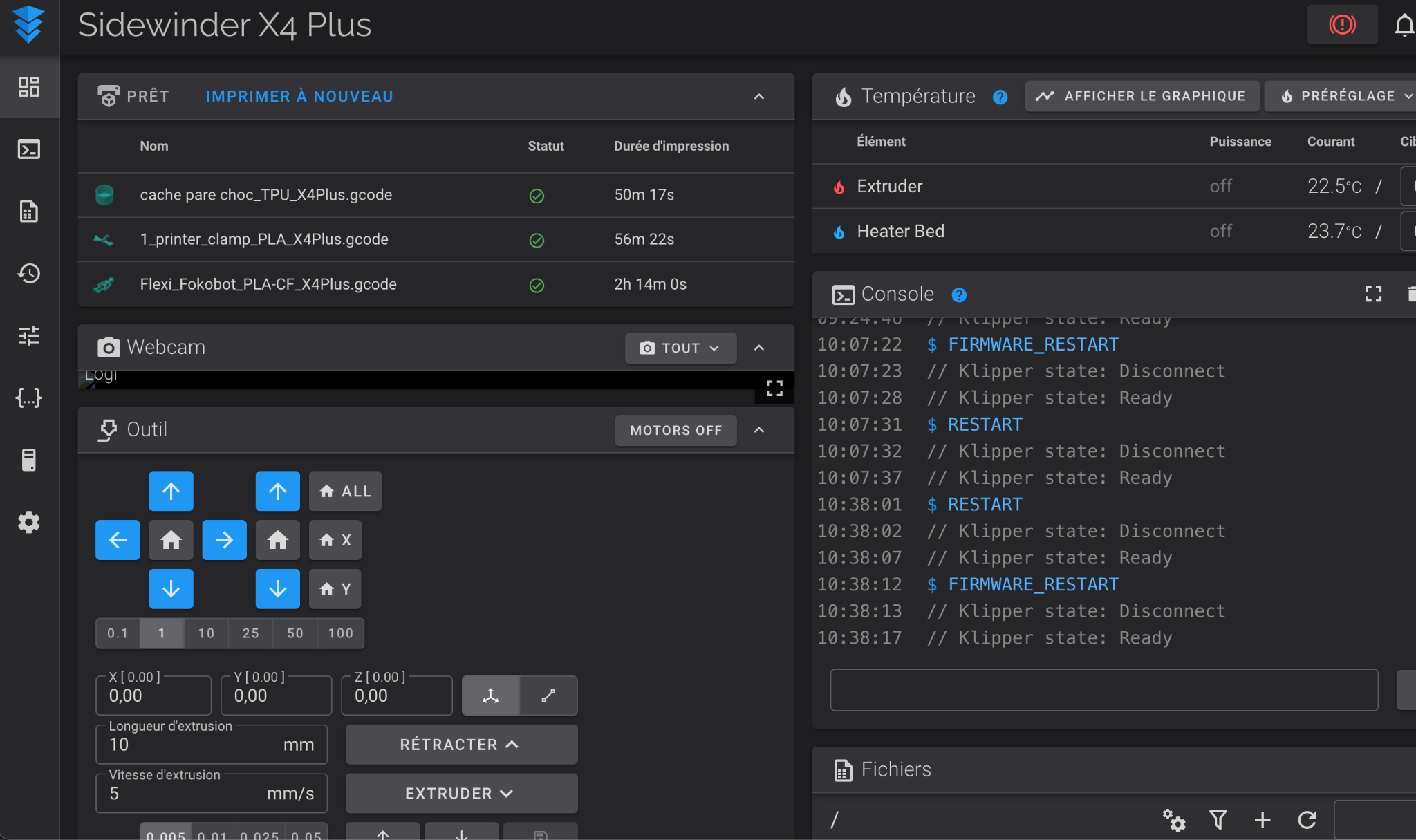Image resolution: width=1416 pixels, height=840 pixels.
Task: Open the G-code files sidebar icon
Action: point(28,211)
